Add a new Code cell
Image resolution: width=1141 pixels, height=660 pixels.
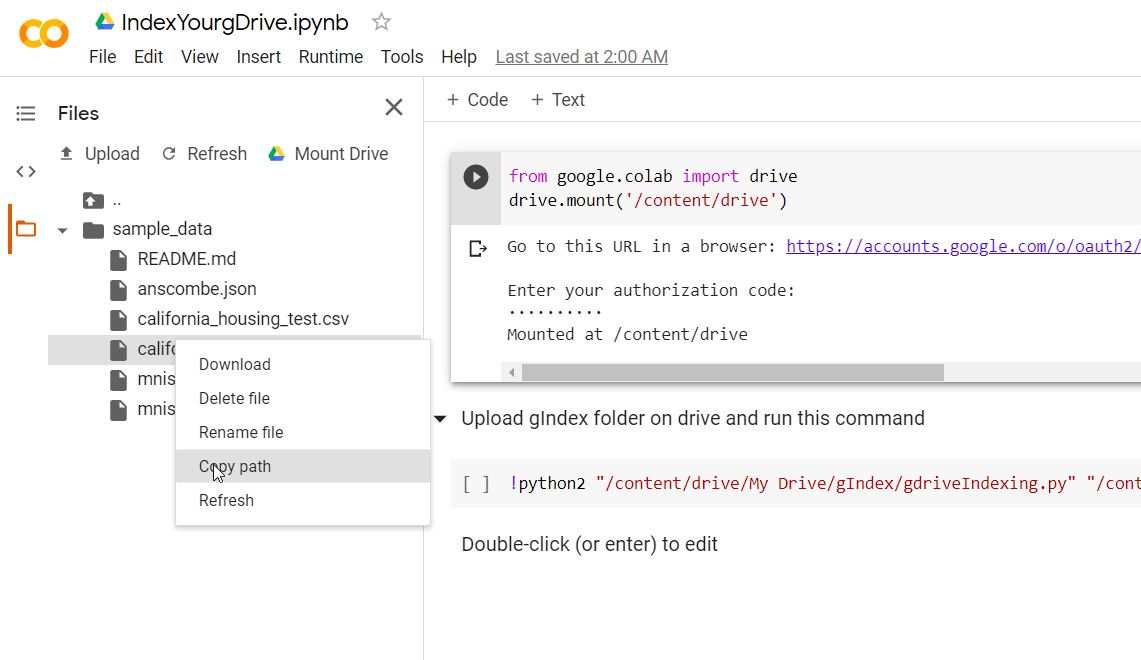477,100
